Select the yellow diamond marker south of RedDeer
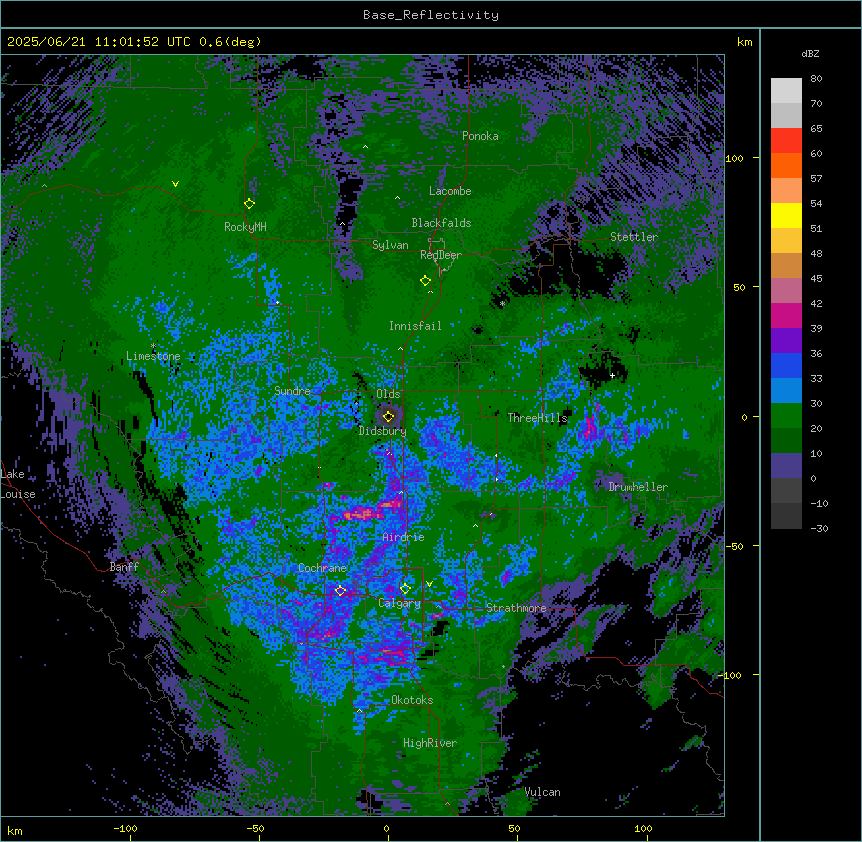This screenshot has height=842, width=862. [x=425, y=281]
